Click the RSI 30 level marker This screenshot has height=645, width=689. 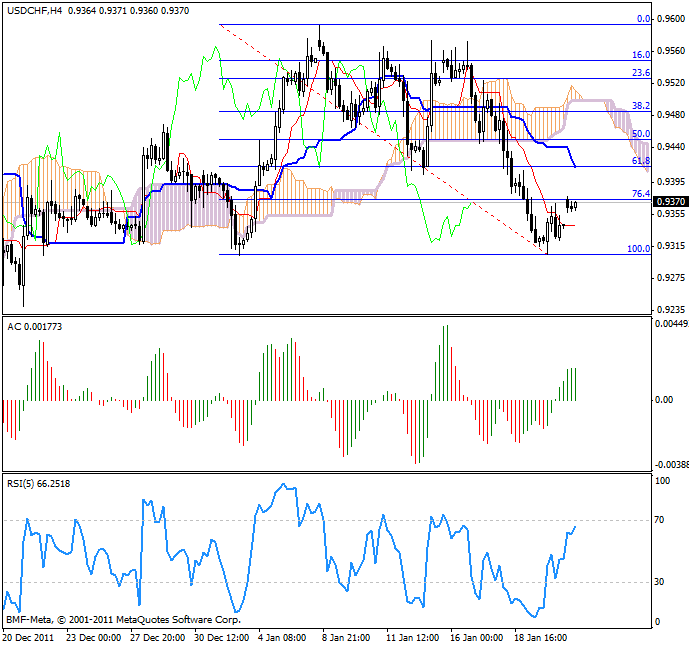coord(661,582)
